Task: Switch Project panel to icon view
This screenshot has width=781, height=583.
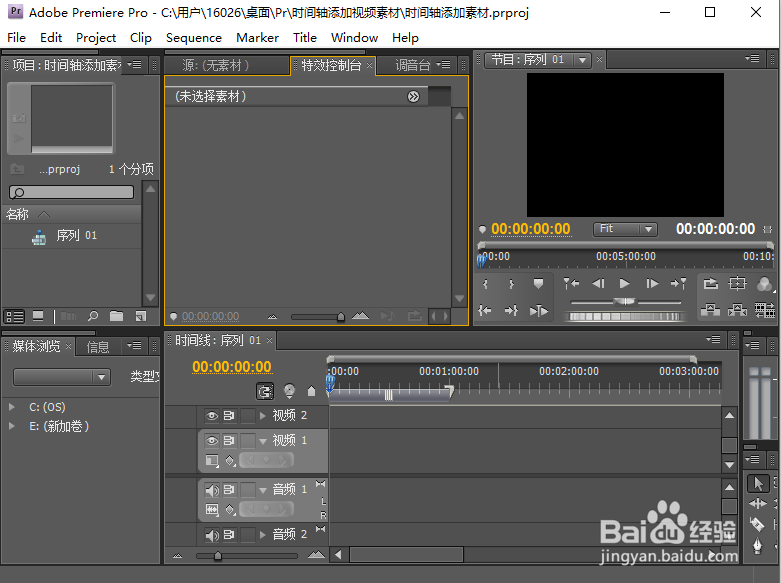Action: (x=38, y=316)
